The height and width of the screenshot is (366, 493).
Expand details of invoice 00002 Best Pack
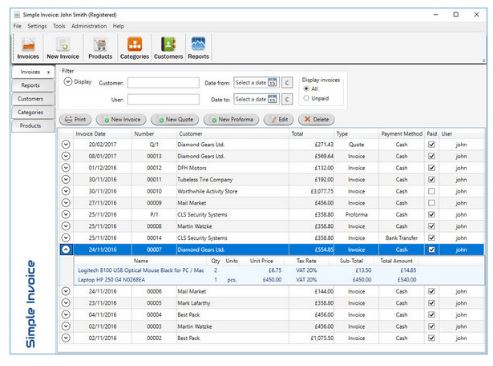coord(66,338)
